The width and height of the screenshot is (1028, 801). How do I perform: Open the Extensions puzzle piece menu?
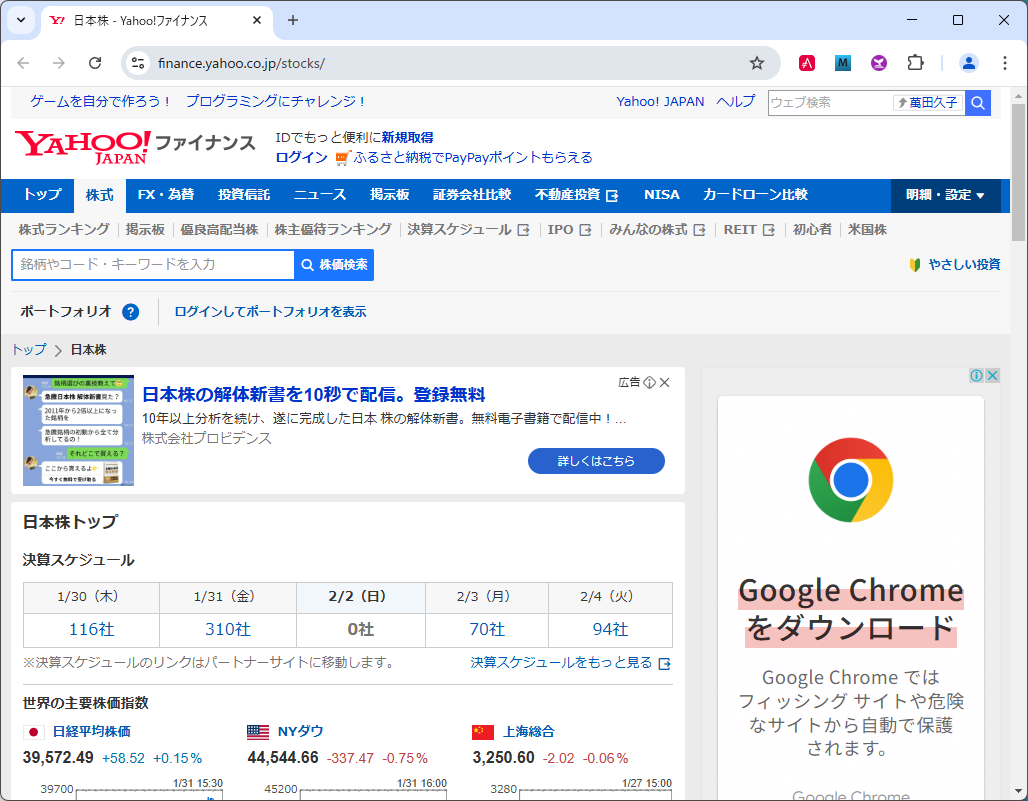(x=915, y=63)
